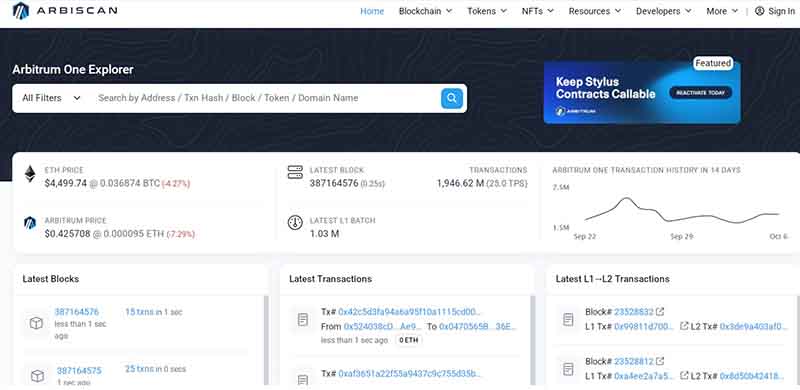
Task: Click the Latest Blocks panel scrollbar
Action: coord(266,340)
